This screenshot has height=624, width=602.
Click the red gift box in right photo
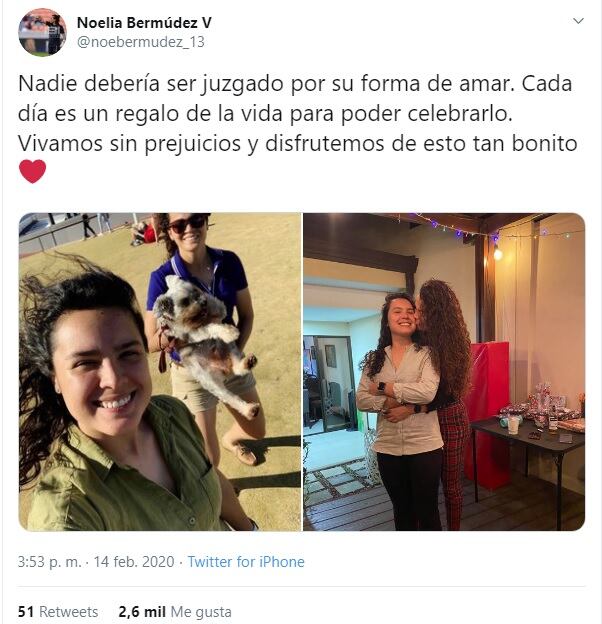pos(487,410)
